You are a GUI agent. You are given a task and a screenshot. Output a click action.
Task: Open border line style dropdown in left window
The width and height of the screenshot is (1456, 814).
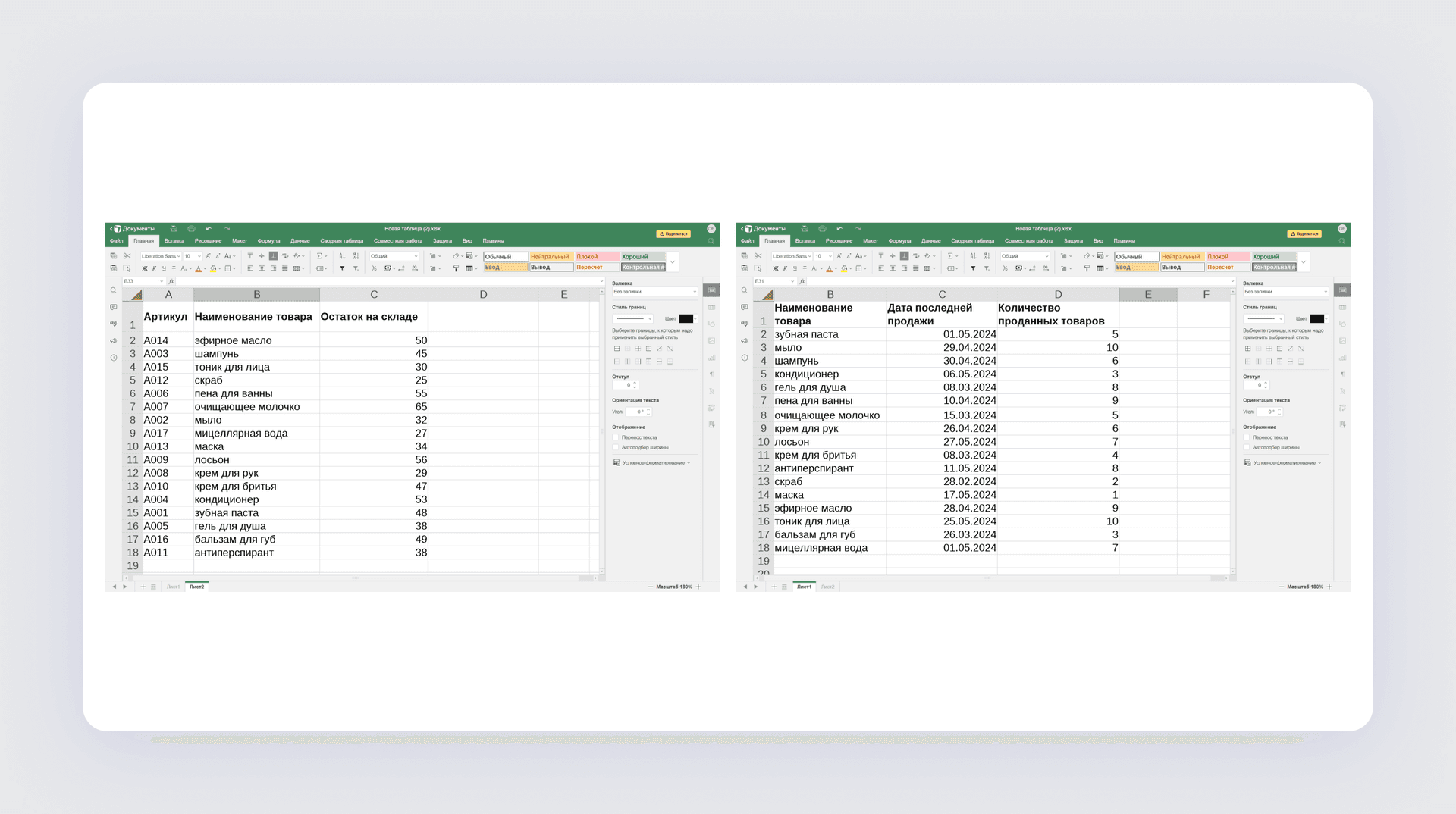coord(632,319)
